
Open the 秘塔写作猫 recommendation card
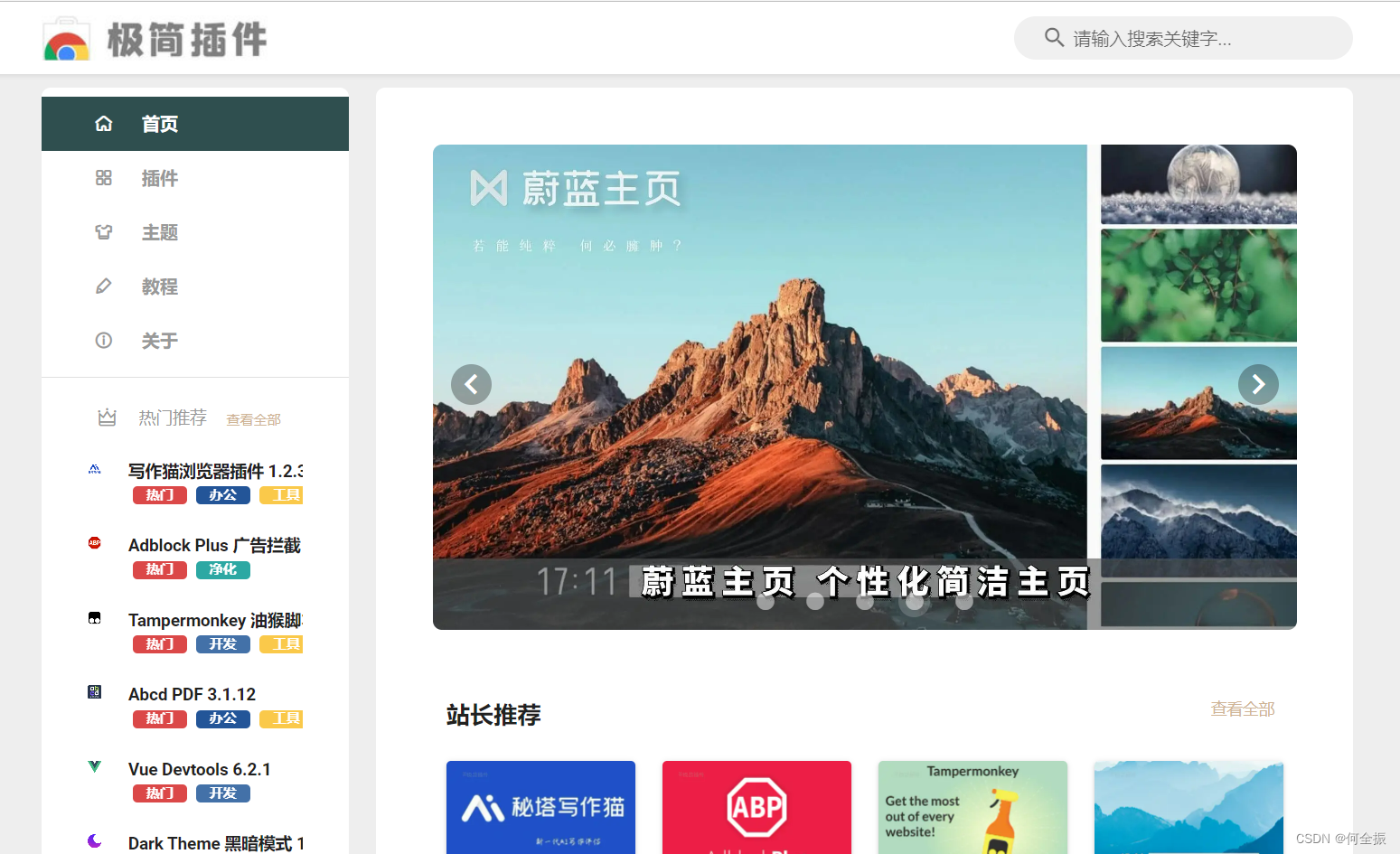click(x=540, y=807)
